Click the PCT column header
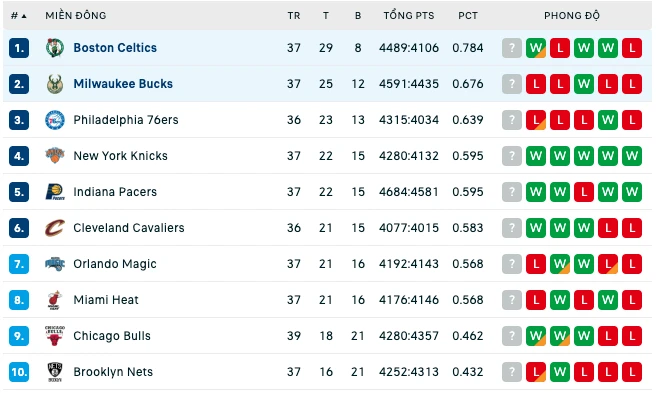The image size is (656, 396). tap(468, 16)
